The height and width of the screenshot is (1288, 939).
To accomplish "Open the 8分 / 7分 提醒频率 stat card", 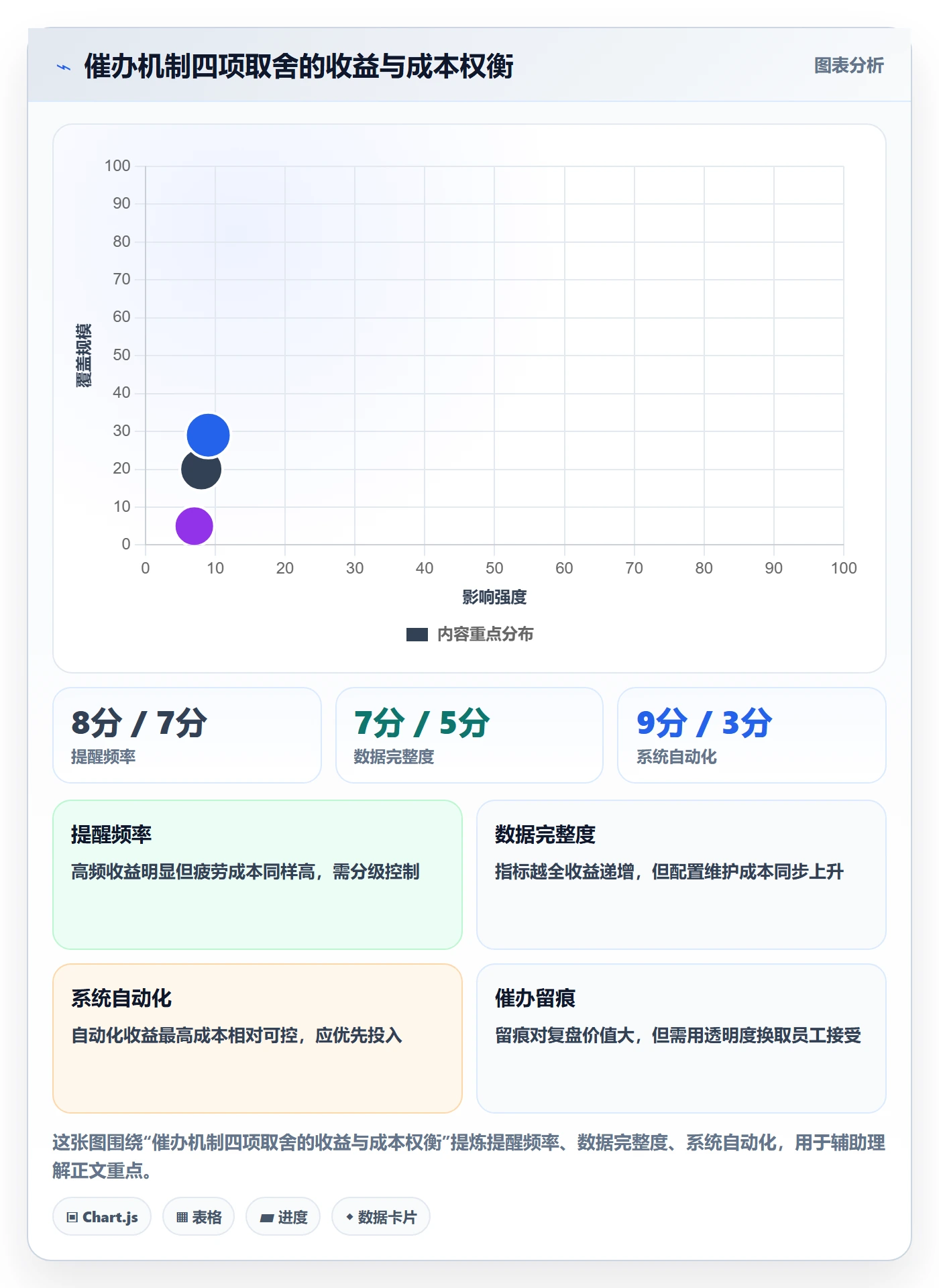I will pos(187,735).
